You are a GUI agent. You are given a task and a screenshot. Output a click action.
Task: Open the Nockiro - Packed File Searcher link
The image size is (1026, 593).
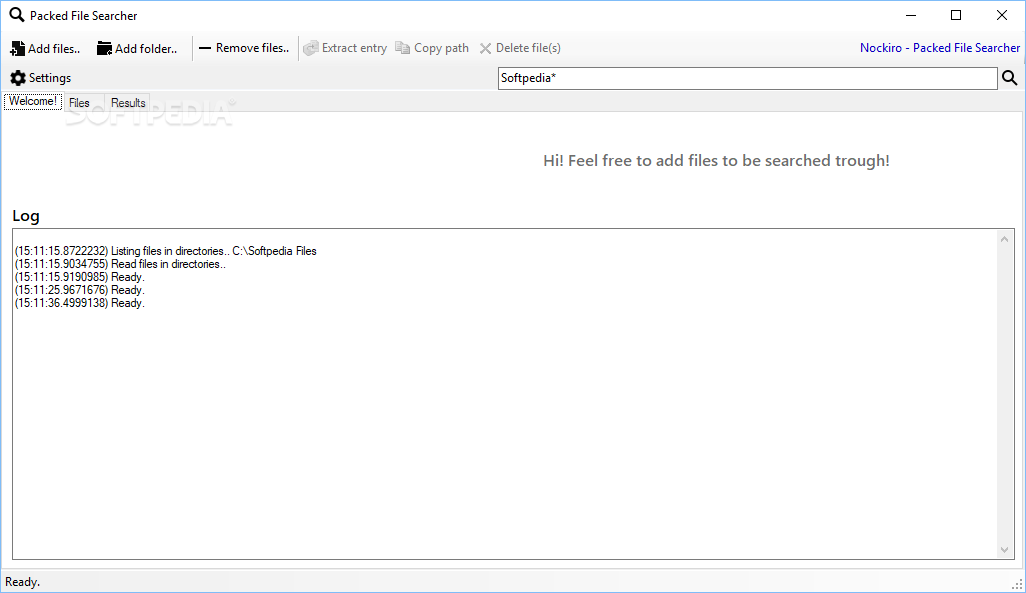click(940, 48)
